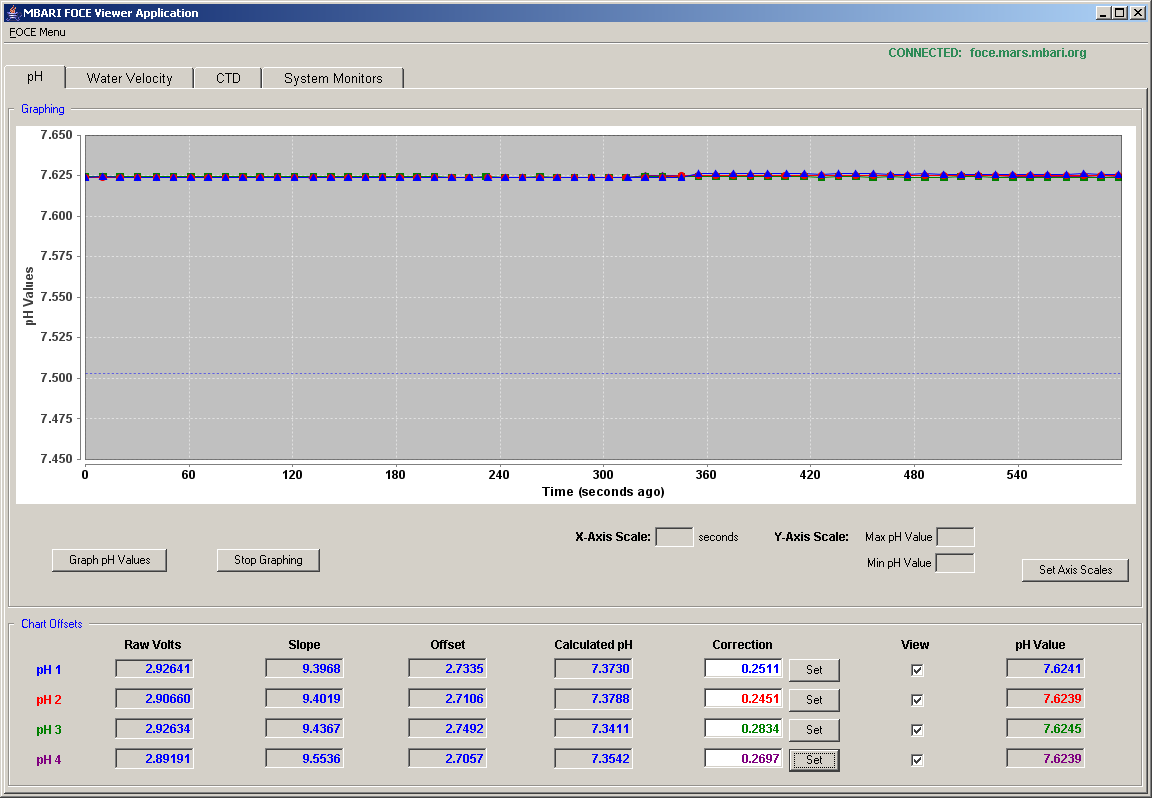Screen dimensions: 1152x798
Task: Click the Slope value 9.4367
Action: click(304, 729)
